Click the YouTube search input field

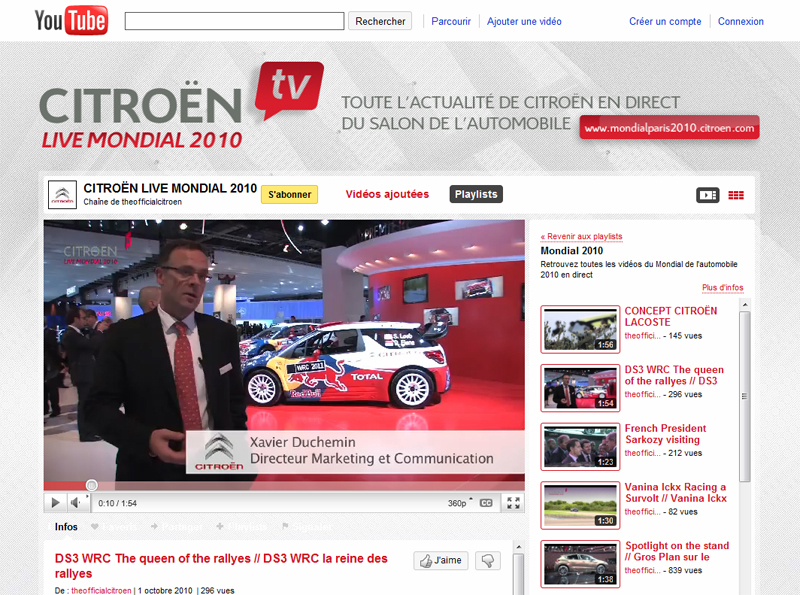[x=234, y=21]
